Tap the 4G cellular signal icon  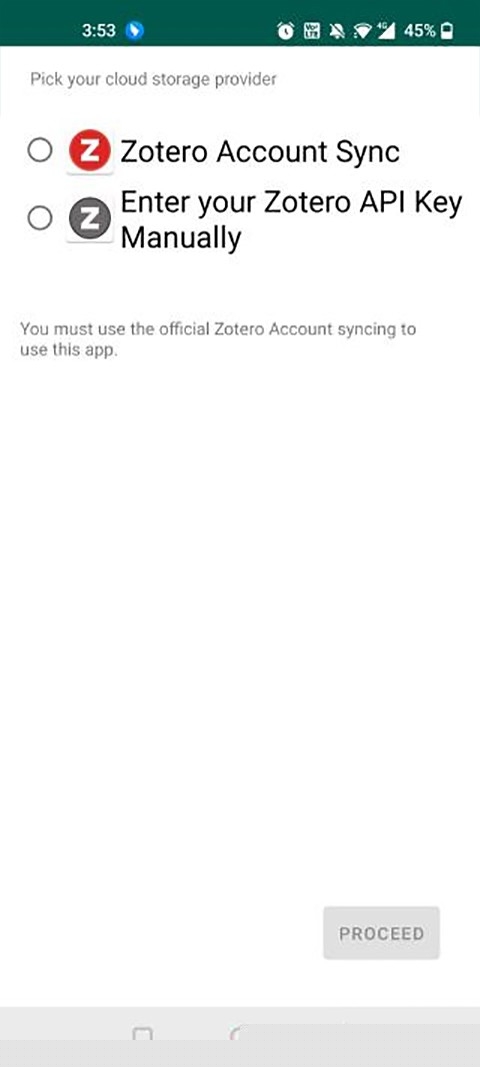[385, 31]
